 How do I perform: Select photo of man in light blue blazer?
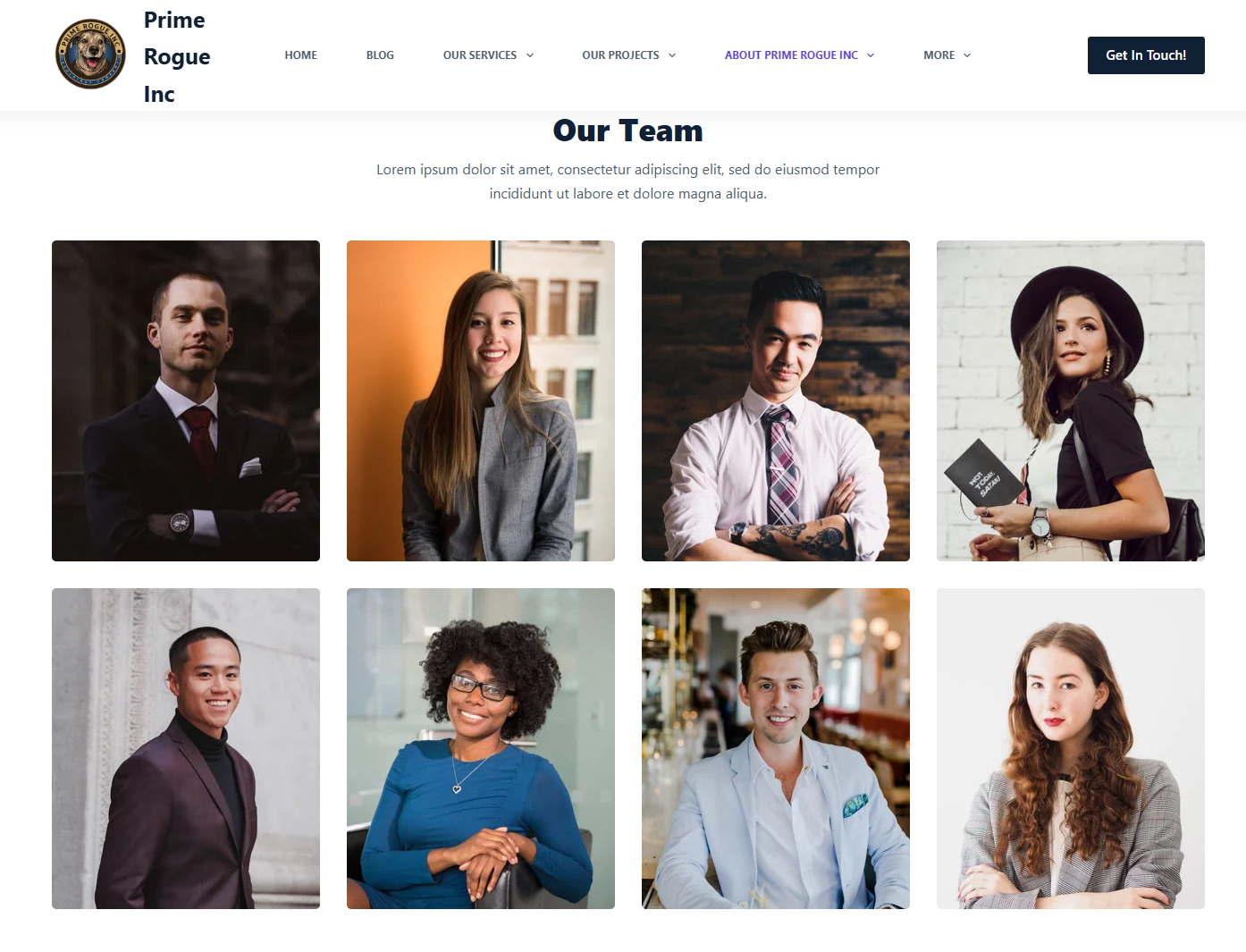(x=776, y=748)
